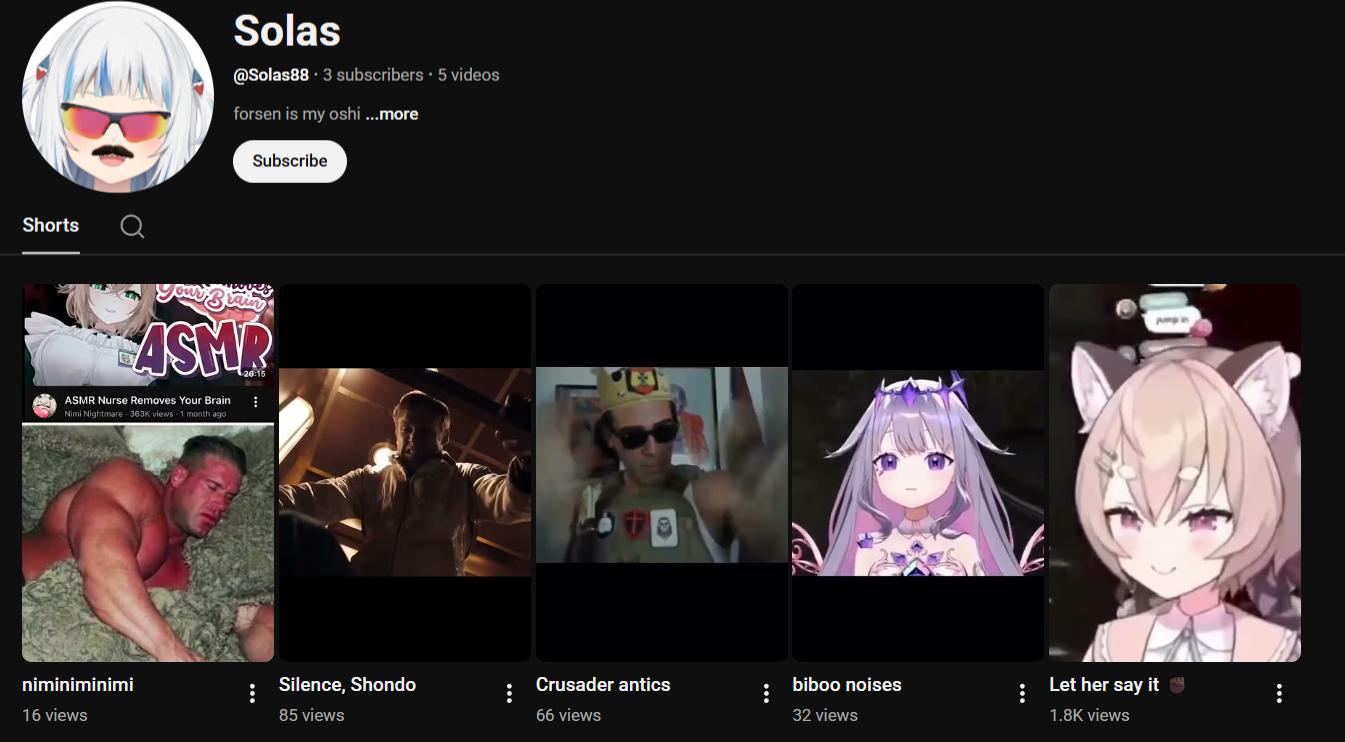Open options menu for "niminiminimi" short
Image resolution: width=1345 pixels, height=742 pixels.
[x=252, y=693]
